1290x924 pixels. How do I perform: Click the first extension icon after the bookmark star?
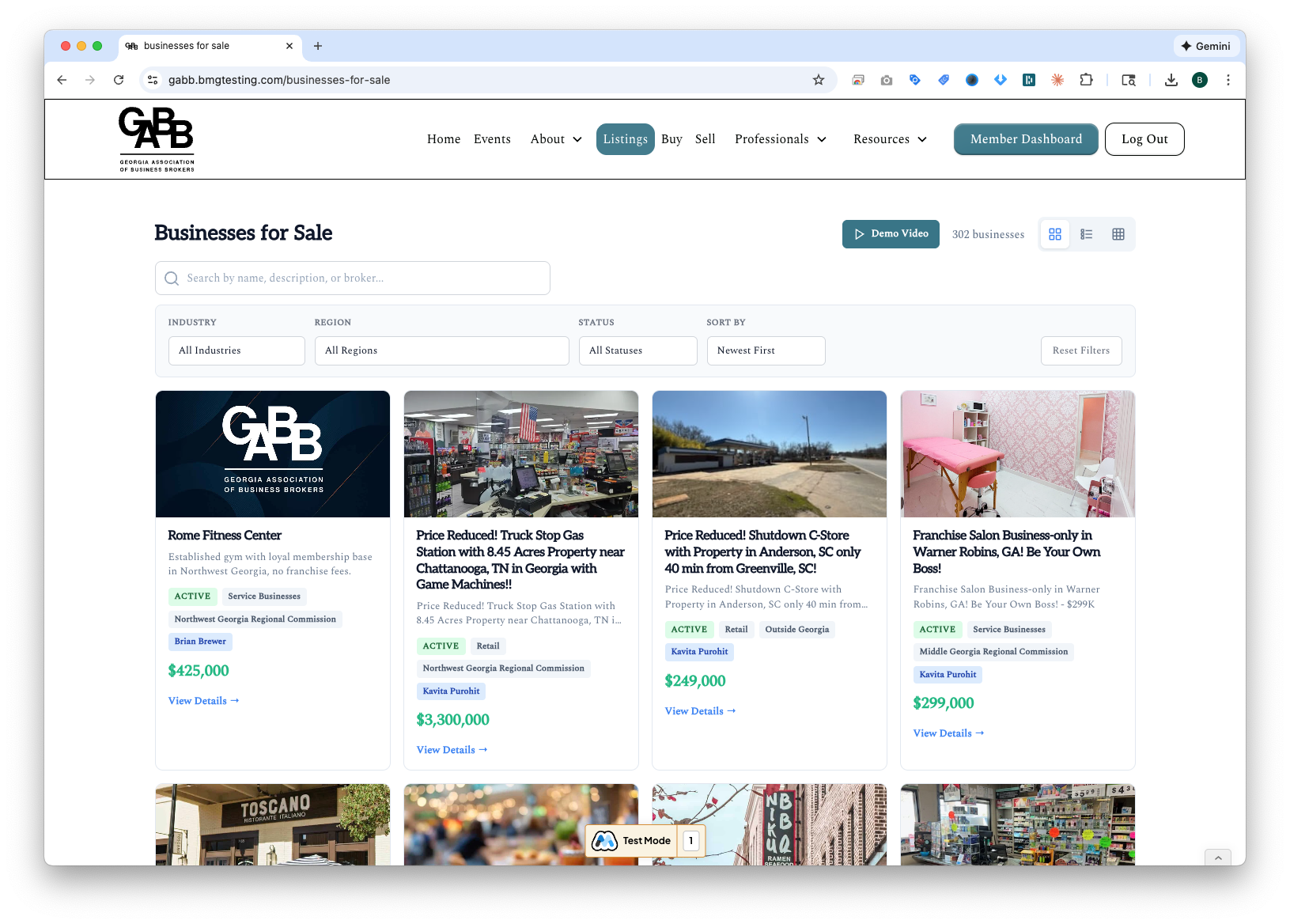[858, 80]
